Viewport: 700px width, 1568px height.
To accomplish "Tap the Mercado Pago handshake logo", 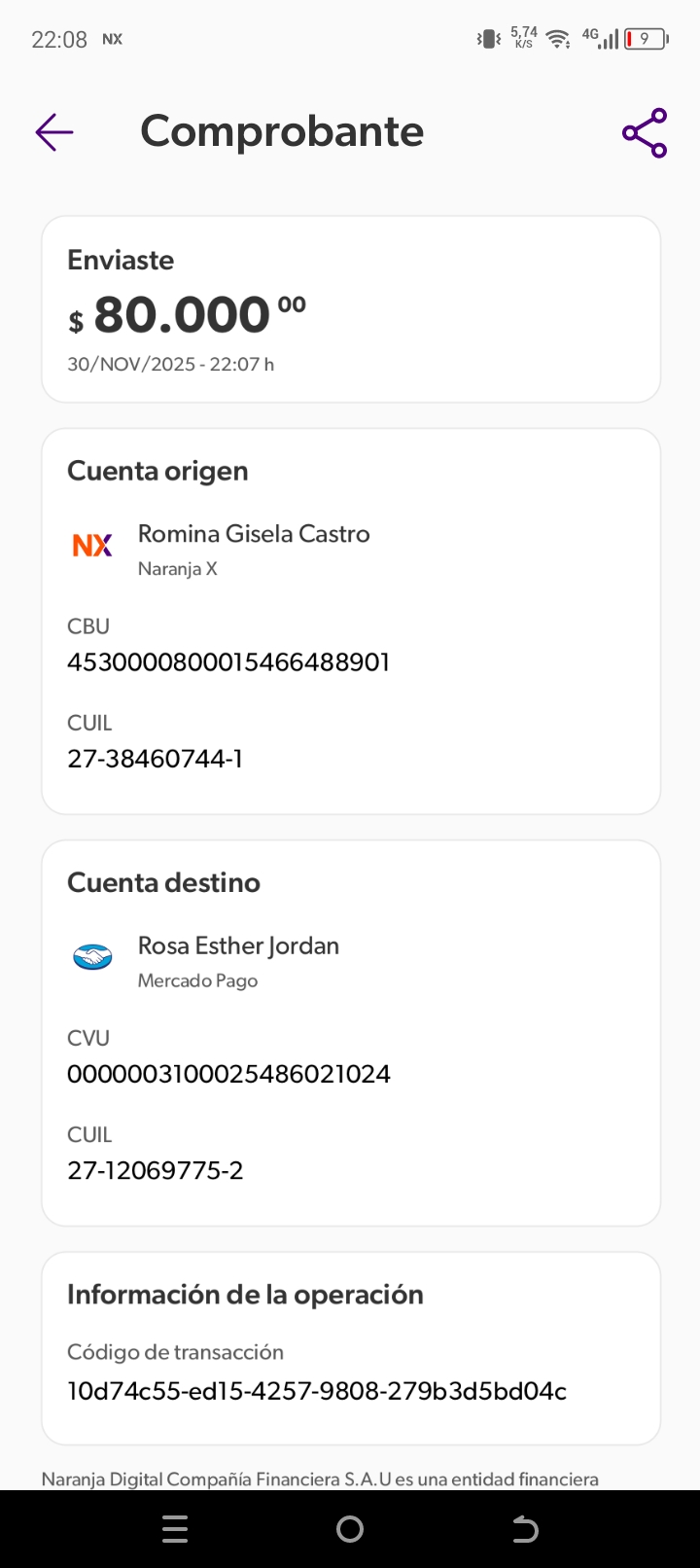I will coord(92,958).
